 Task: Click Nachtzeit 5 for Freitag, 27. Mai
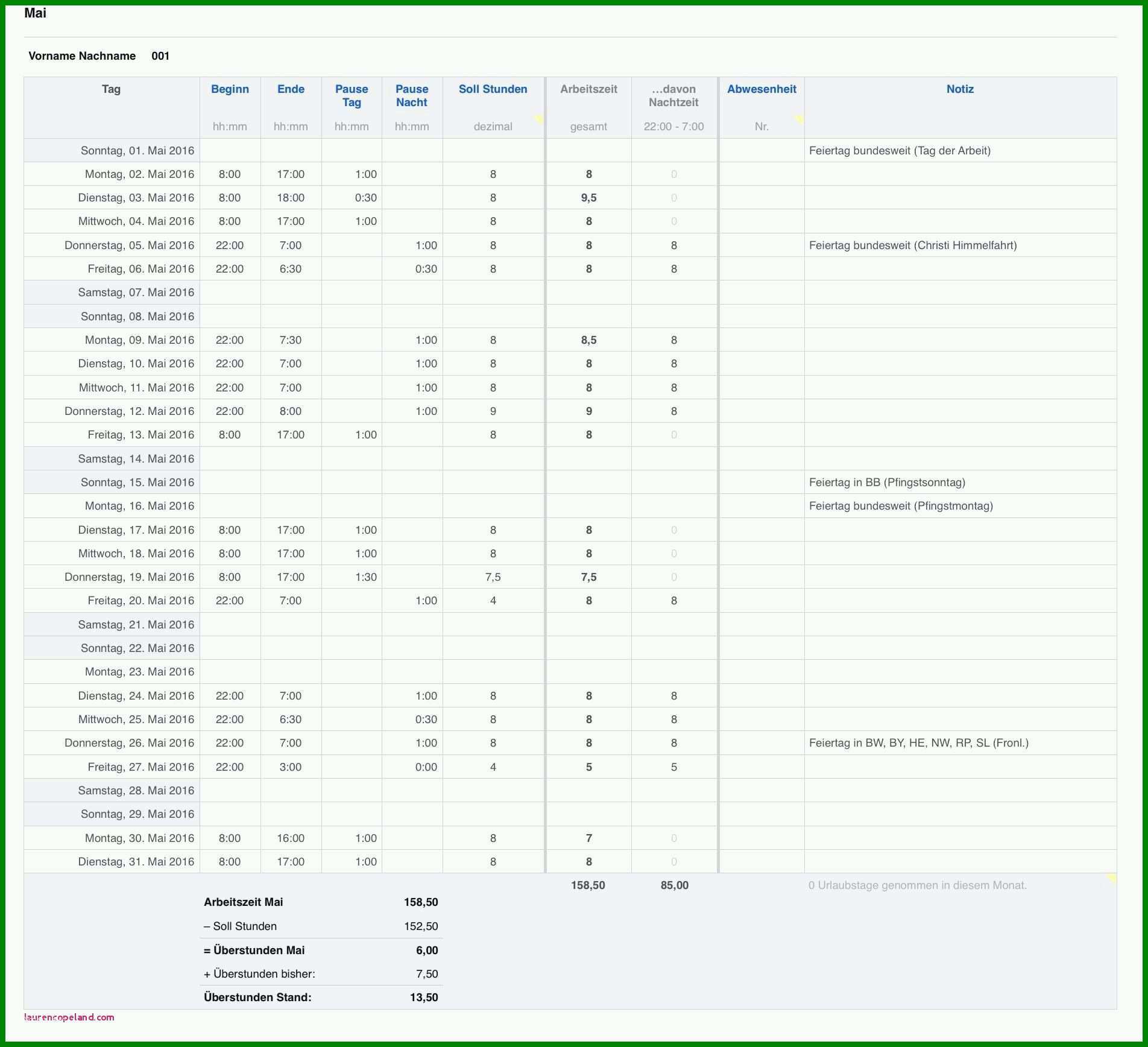click(674, 767)
